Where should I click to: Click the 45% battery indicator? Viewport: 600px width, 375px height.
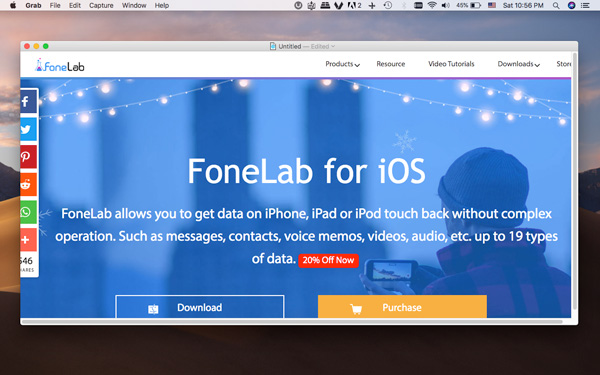click(x=468, y=5)
